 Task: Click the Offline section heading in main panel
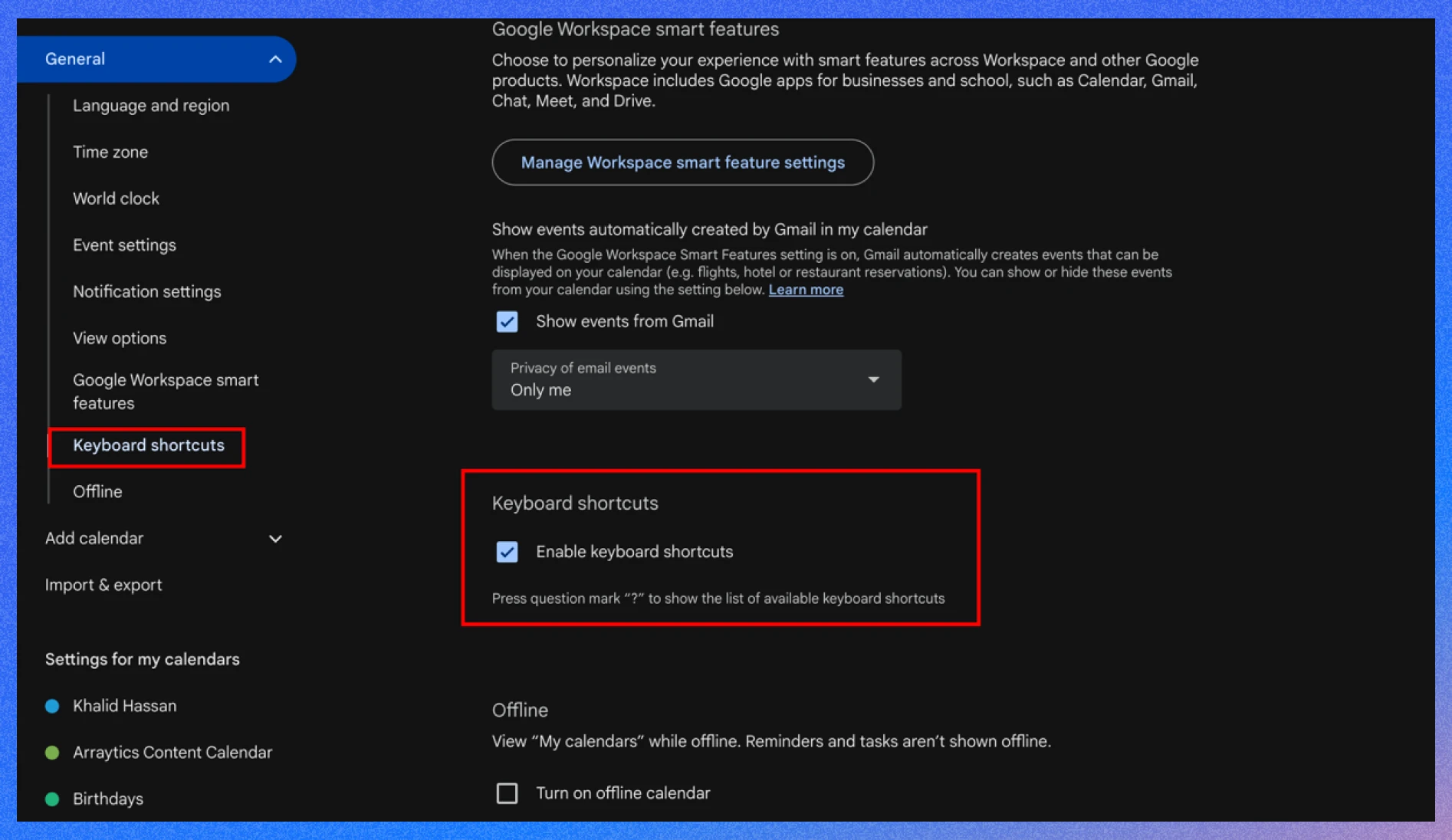click(x=520, y=710)
